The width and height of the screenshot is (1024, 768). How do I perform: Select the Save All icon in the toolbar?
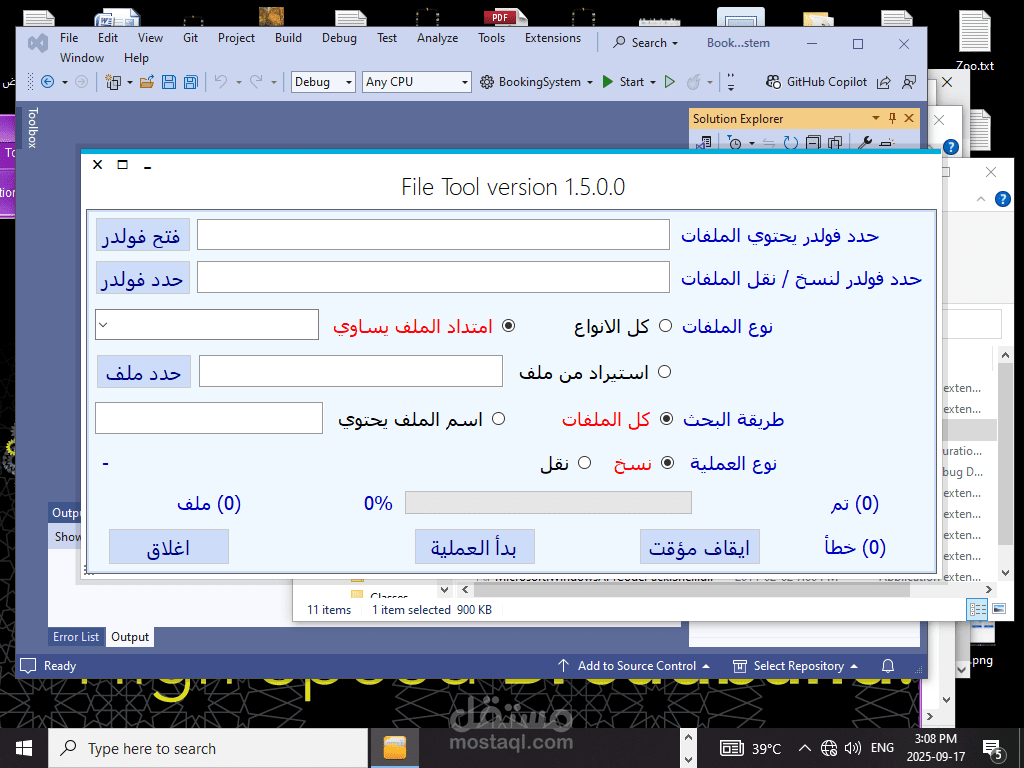[190, 82]
